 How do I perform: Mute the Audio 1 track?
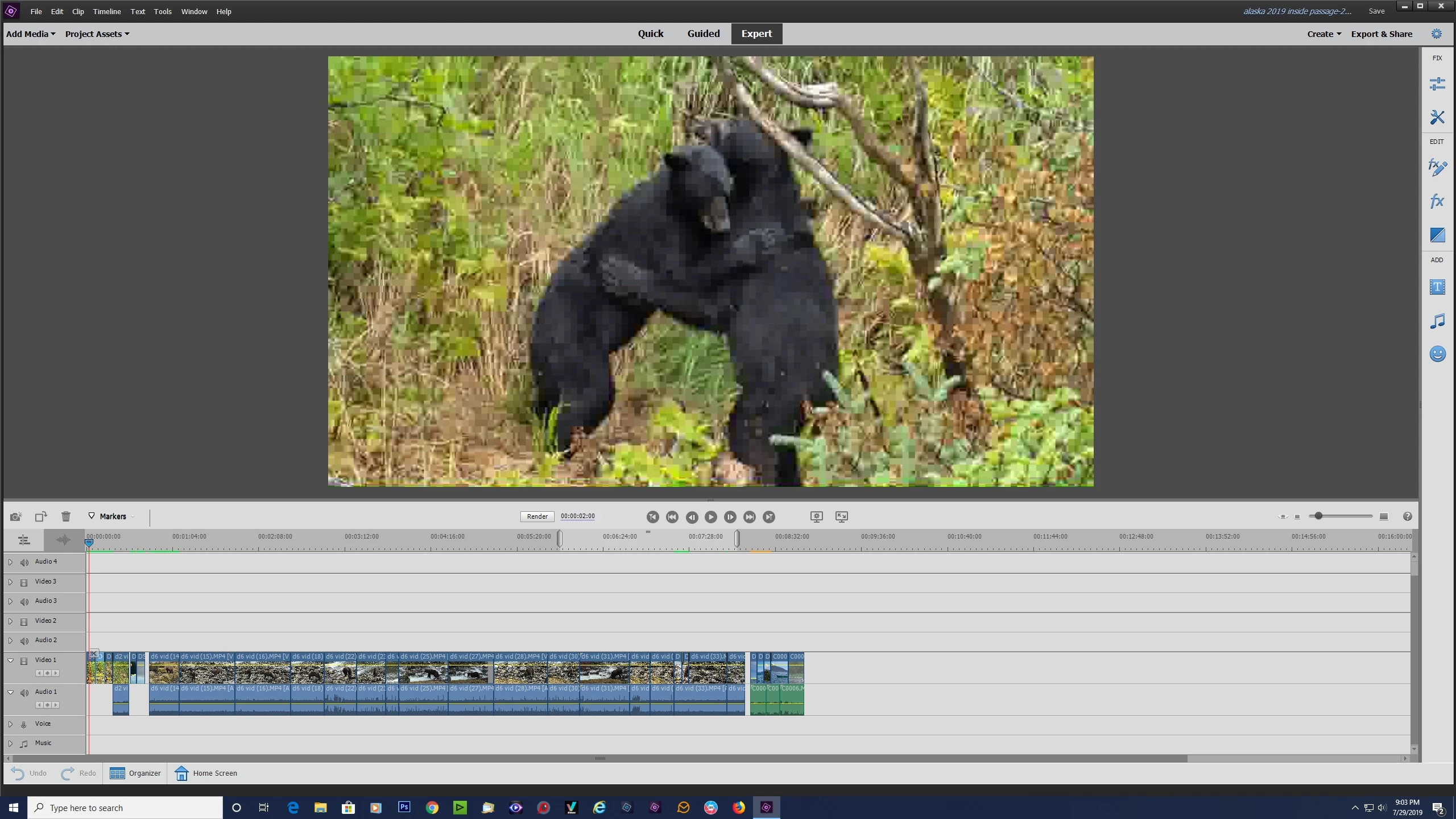coord(24,693)
